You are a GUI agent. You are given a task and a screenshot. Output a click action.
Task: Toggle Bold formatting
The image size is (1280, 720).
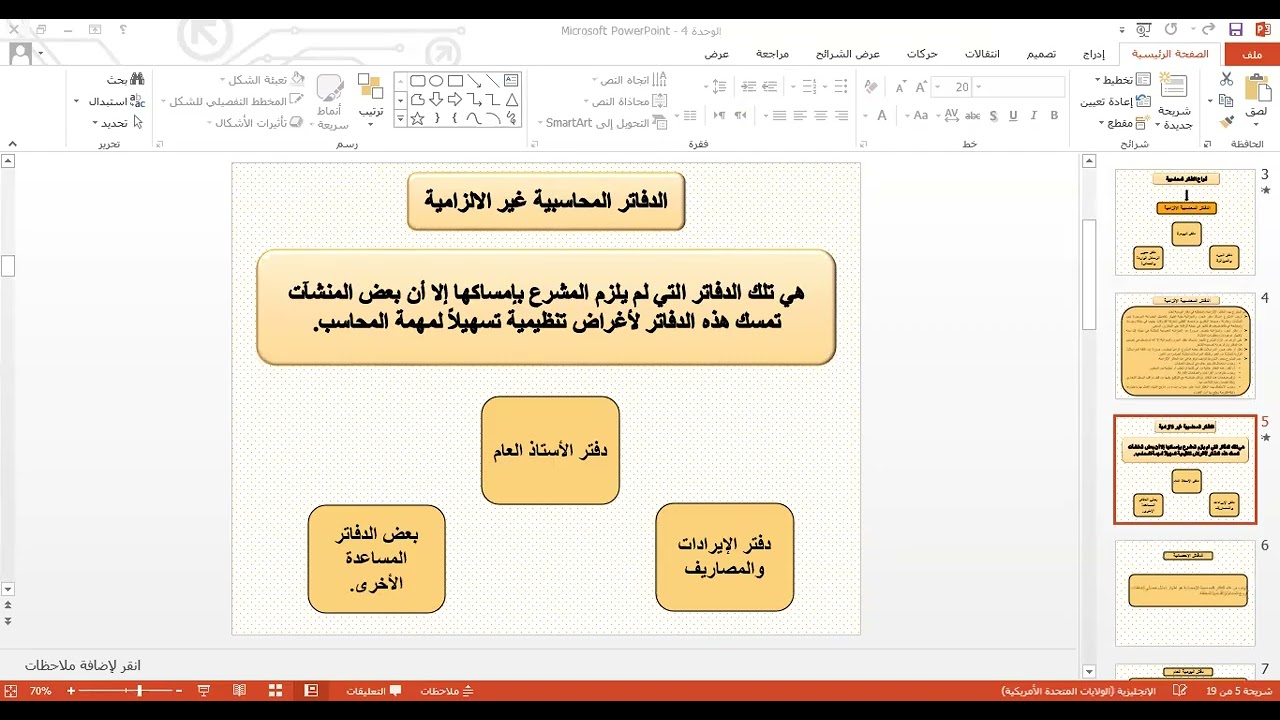(x=1054, y=116)
